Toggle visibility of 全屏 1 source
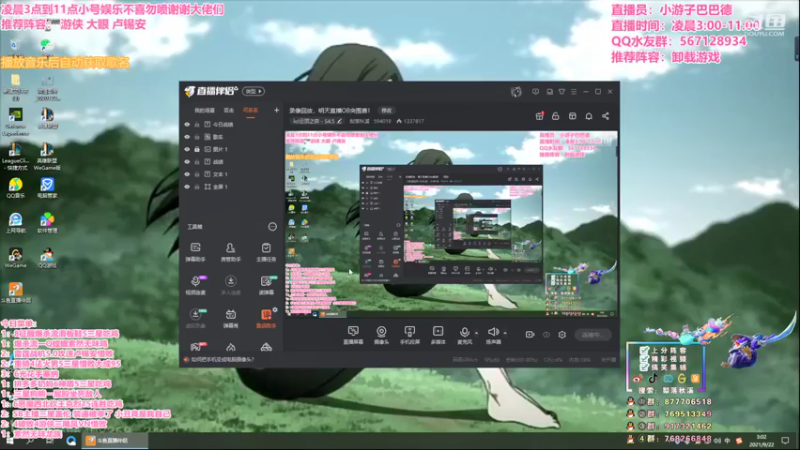 coord(187,187)
